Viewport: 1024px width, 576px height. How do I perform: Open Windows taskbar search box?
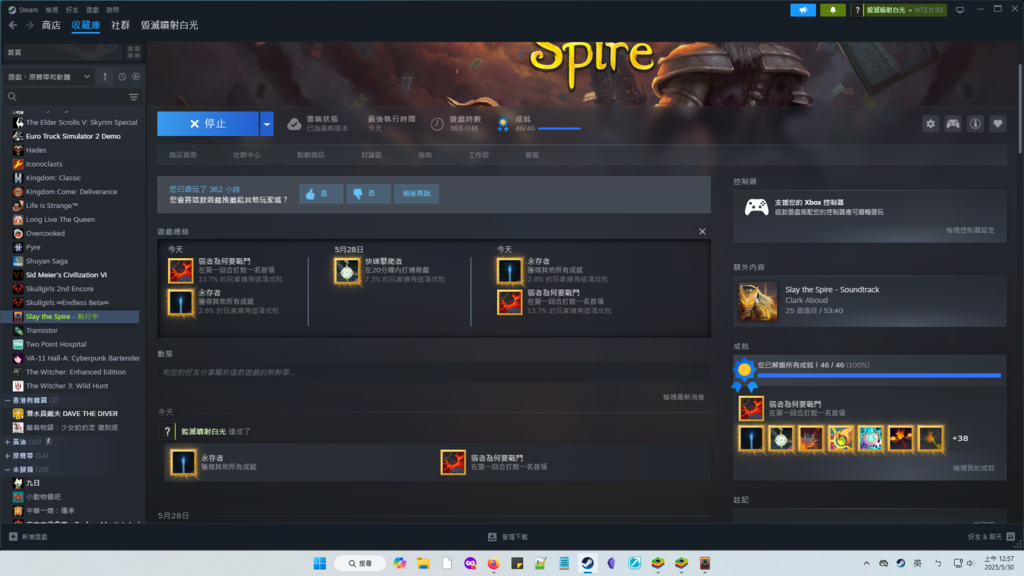(360, 563)
